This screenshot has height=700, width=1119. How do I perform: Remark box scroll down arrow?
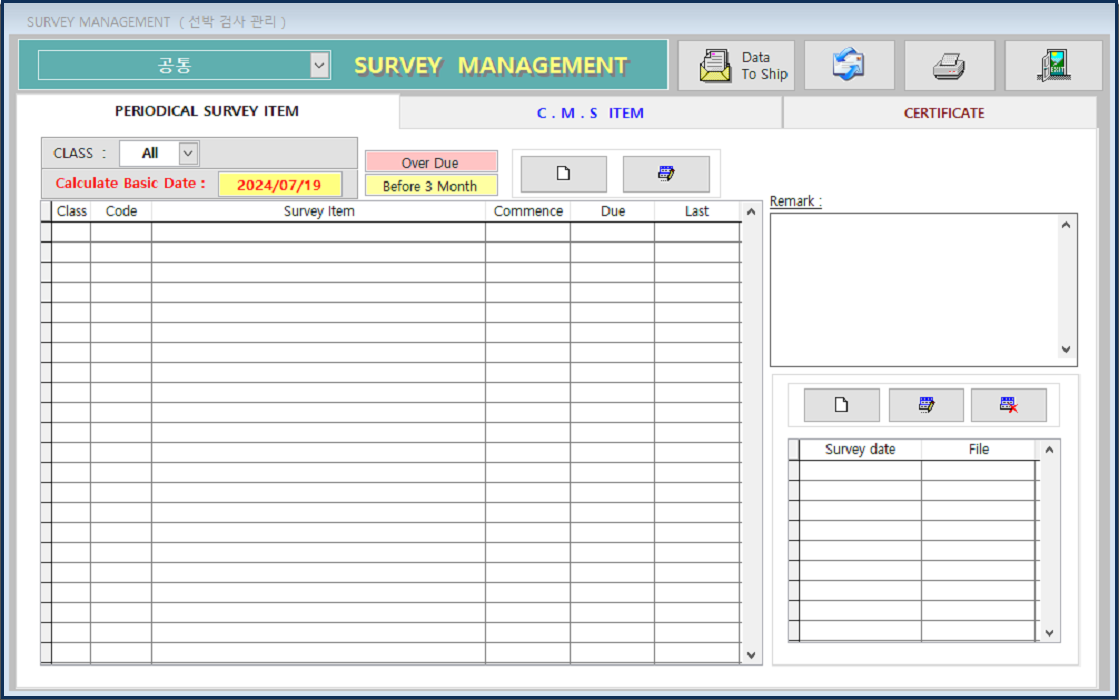pos(1066,349)
